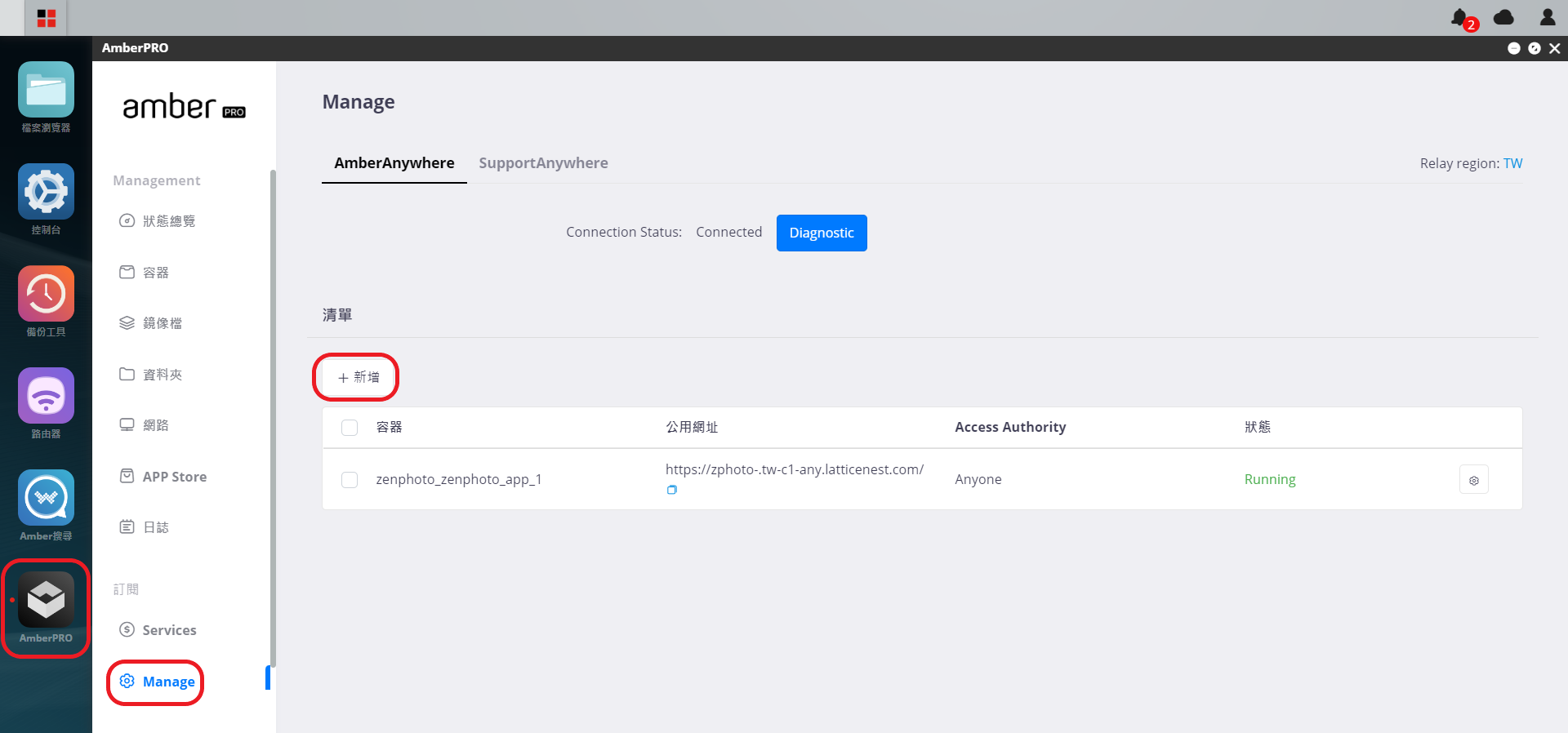Open the 資料夾 folders section
This screenshot has height=733, width=1568.
(x=151, y=375)
